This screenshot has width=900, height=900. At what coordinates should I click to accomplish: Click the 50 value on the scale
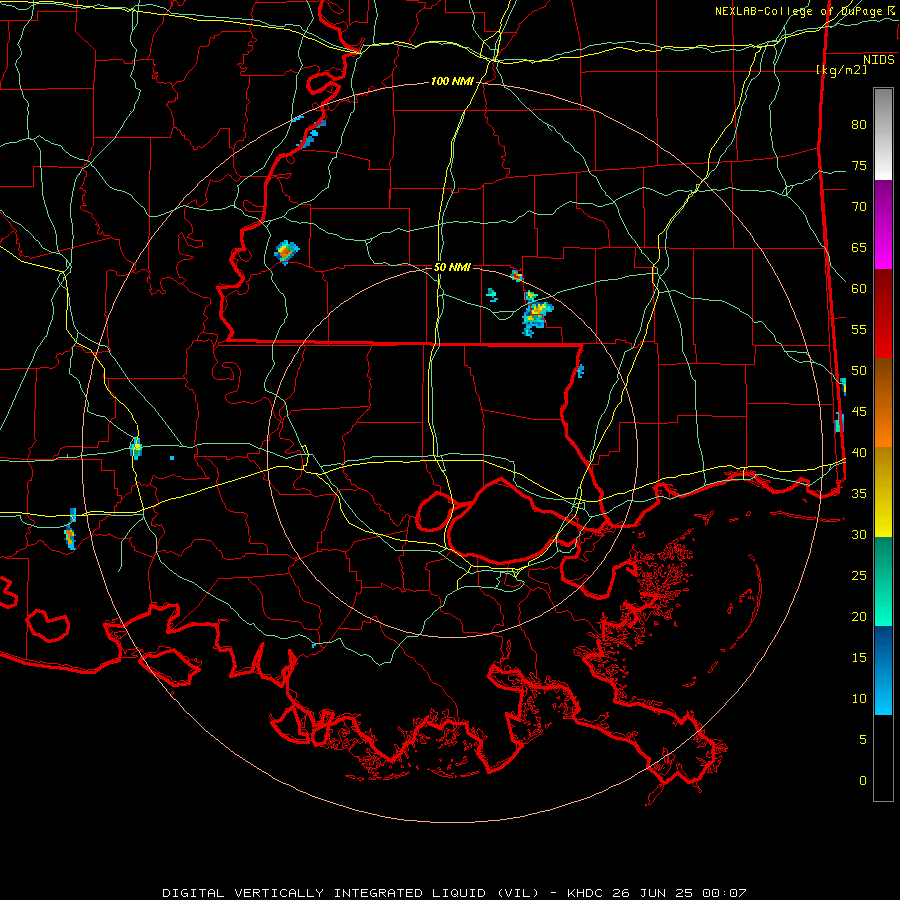click(x=859, y=370)
